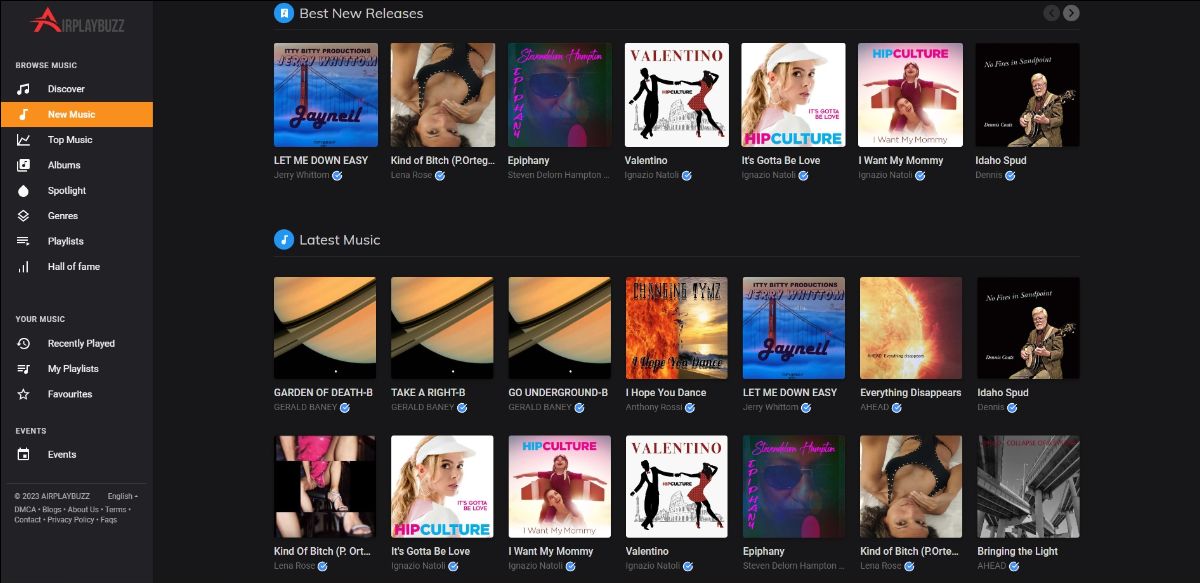Click the Playlists icon in Browse Music

[24, 241]
